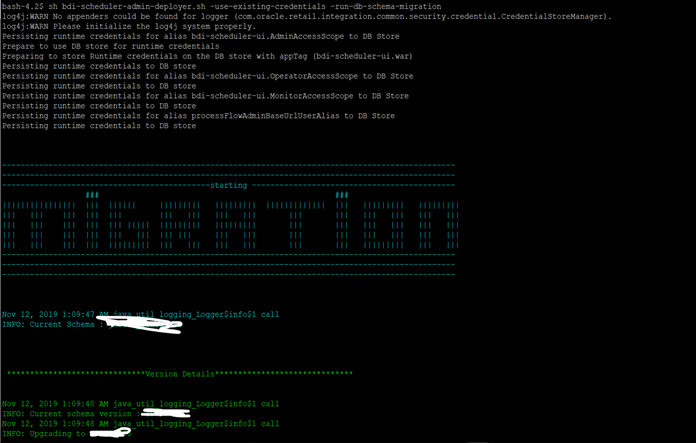Click 'INFO: Upgrading to' line
Viewport: 696px width, 443px height.
click(x=67, y=434)
